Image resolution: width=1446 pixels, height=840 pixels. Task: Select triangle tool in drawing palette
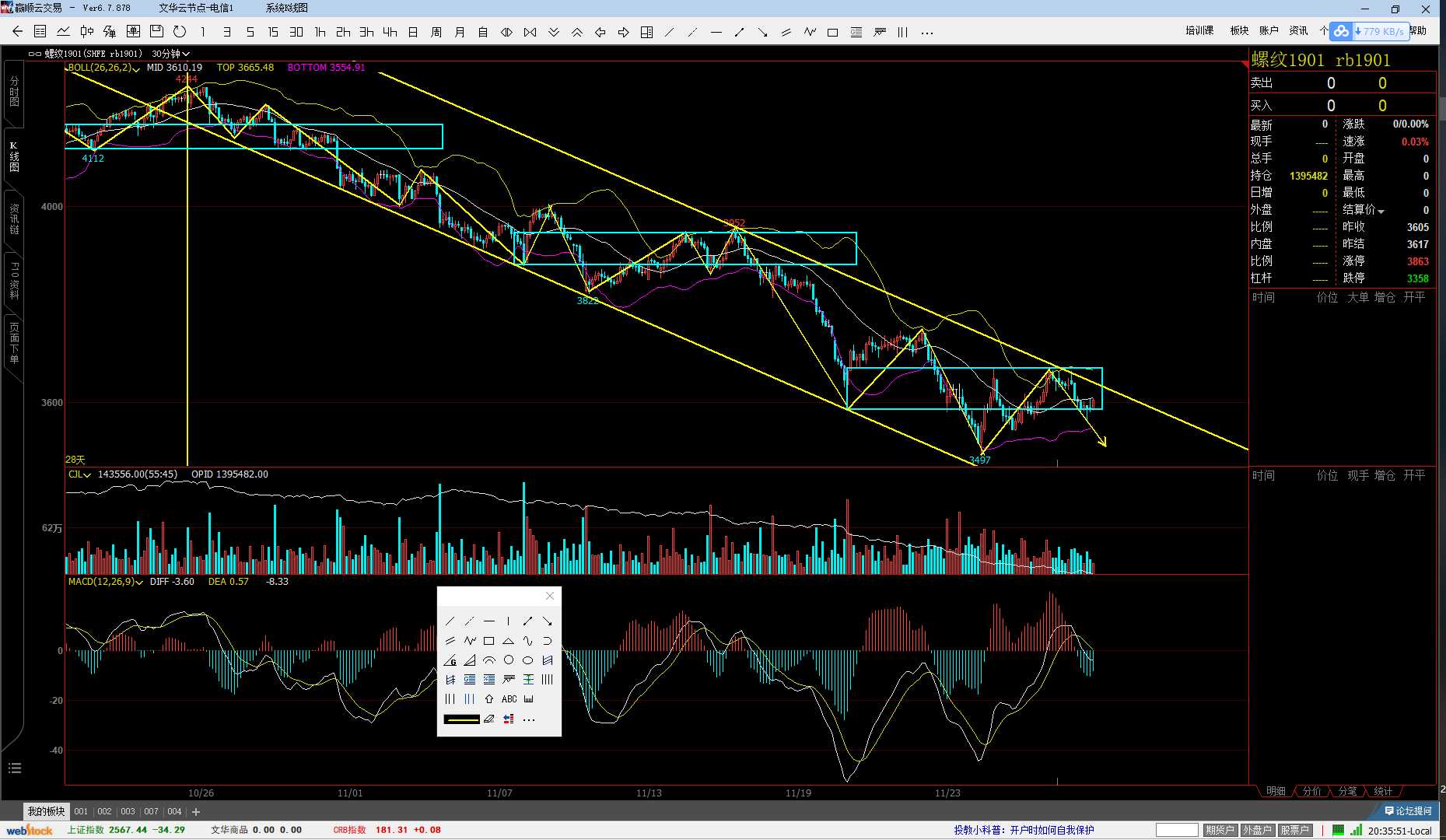[509, 640]
